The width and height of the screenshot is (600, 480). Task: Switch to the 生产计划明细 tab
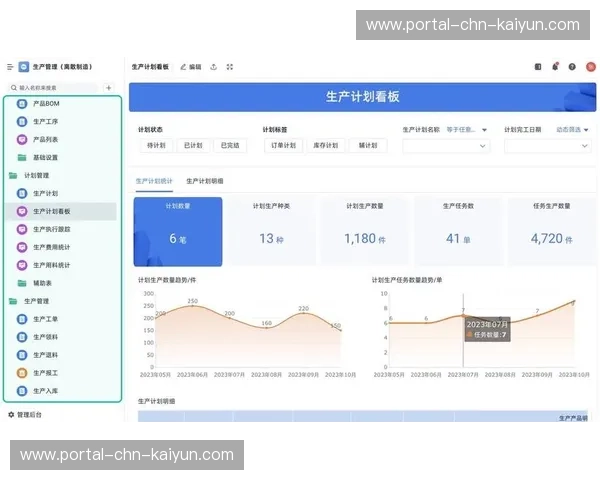tap(205, 181)
